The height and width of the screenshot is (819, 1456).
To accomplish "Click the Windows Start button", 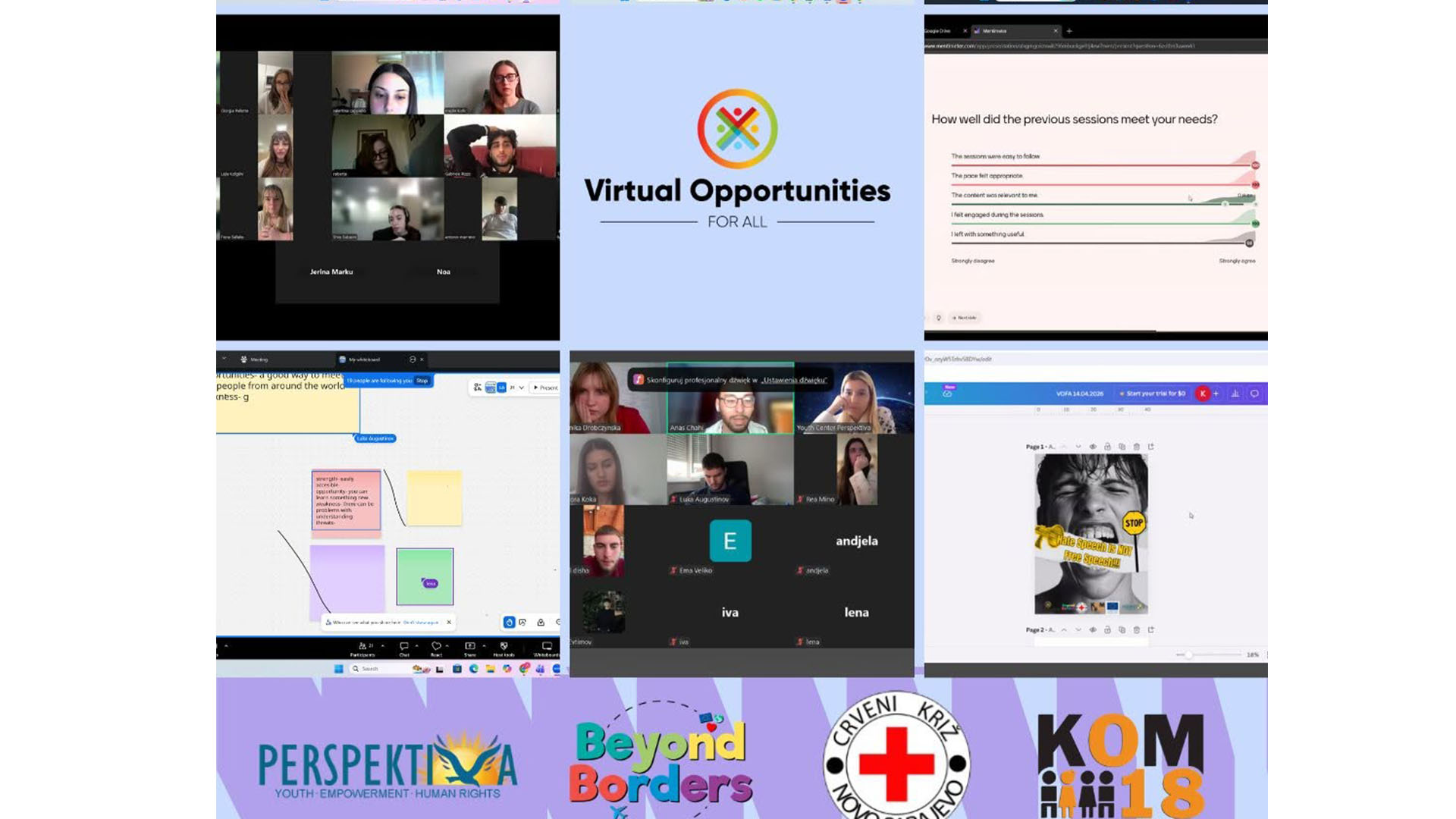I will [x=338, y=669].
